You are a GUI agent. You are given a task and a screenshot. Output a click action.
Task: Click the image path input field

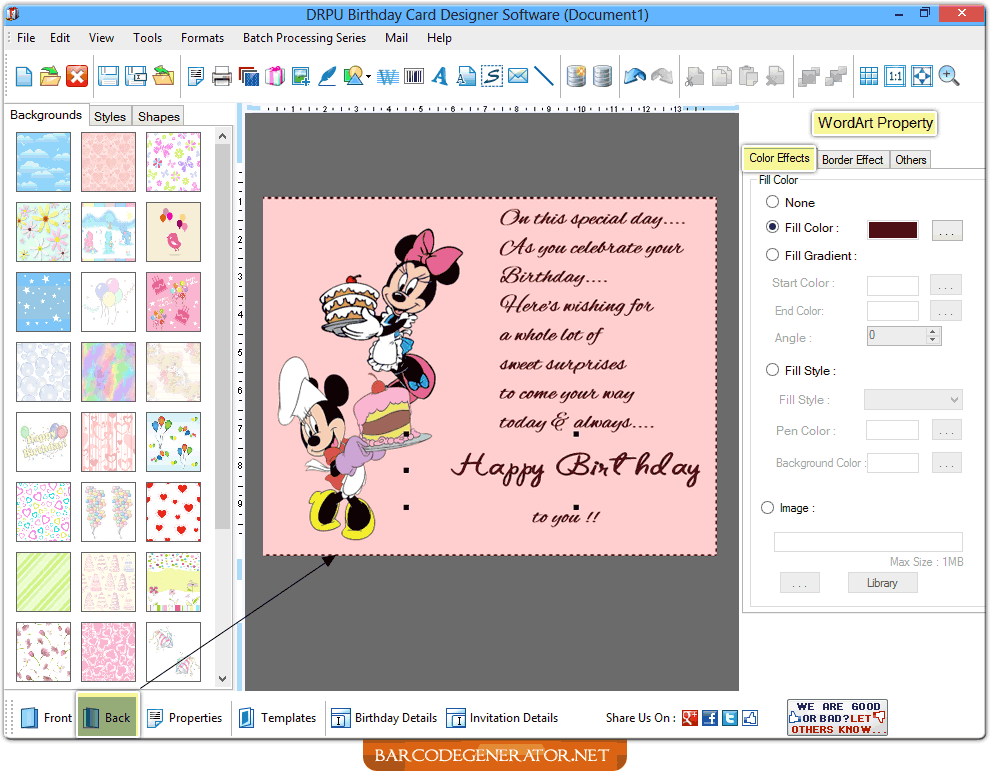pyautogui.click(x=868, y=542)
